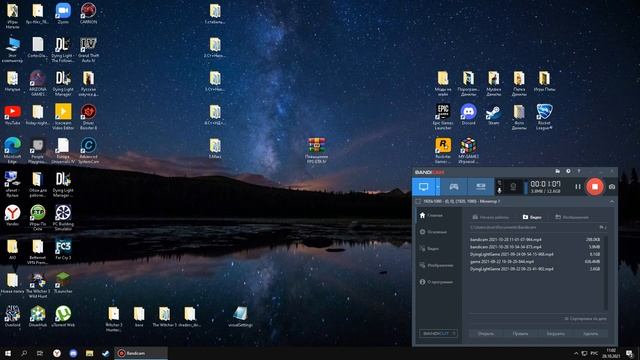
Task: Select Bandicam screen recording mode monitor icon
Action: click(x=424, y=187)
